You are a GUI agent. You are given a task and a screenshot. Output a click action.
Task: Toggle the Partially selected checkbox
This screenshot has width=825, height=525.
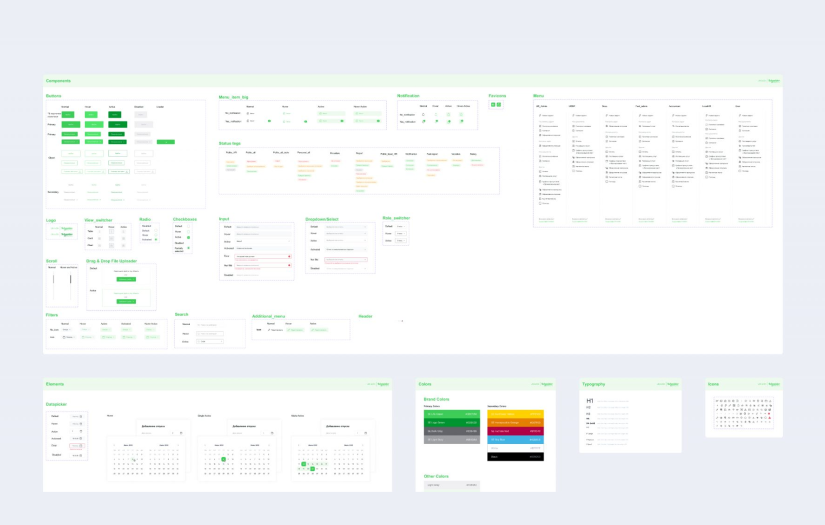click(x=188, y=248)
